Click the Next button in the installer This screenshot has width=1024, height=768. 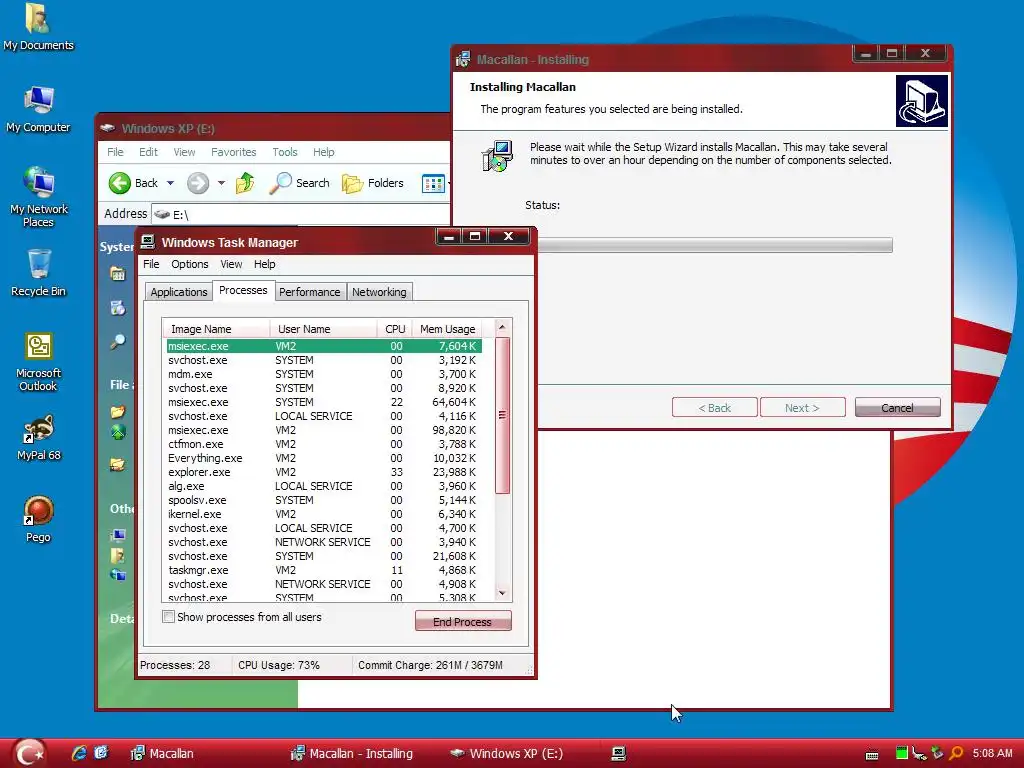[803, 408]
